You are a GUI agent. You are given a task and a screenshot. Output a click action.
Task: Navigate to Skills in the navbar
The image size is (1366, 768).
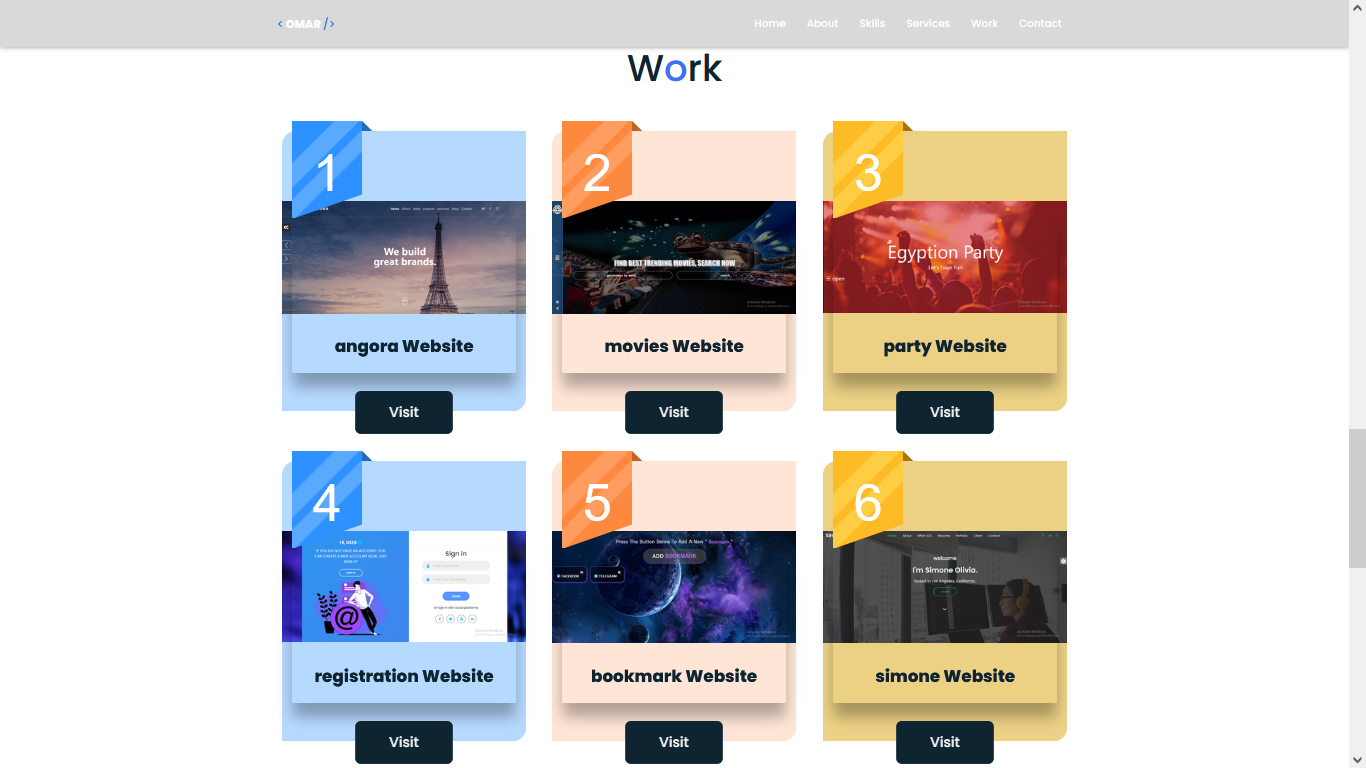[872, 24]
